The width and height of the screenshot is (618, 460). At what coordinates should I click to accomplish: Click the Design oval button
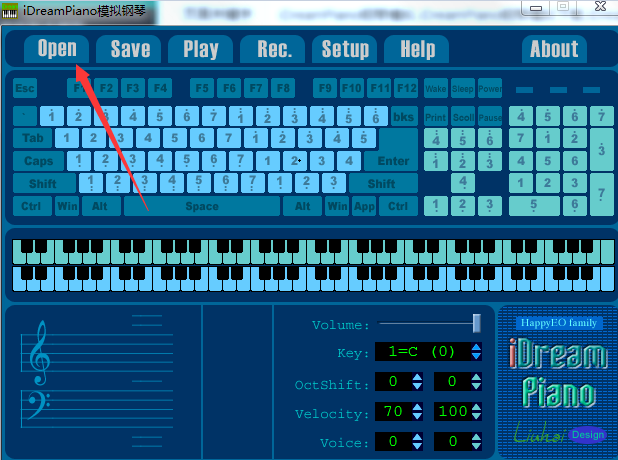[x=588, y=434]
